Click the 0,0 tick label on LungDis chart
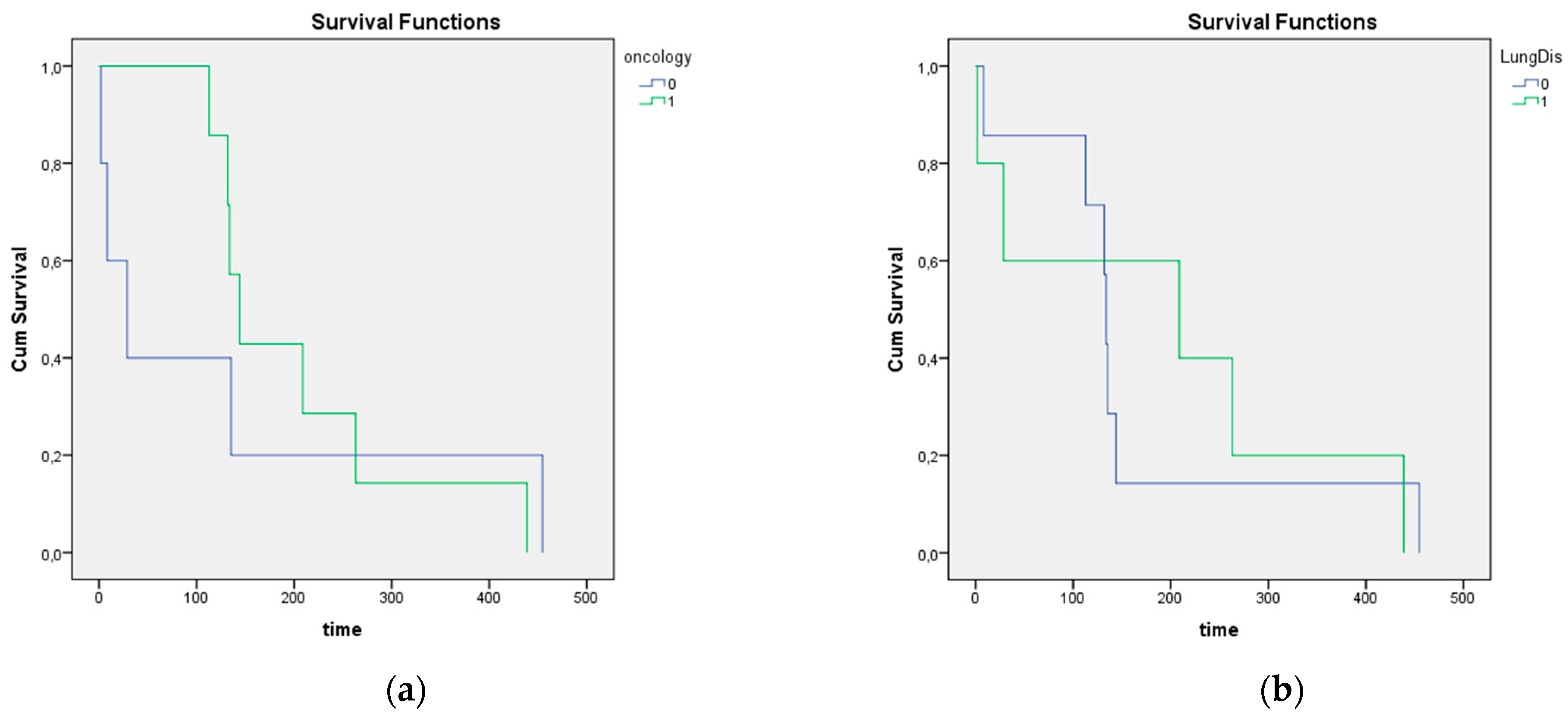This screenshot has width=1568, height=719. point(927,554)
